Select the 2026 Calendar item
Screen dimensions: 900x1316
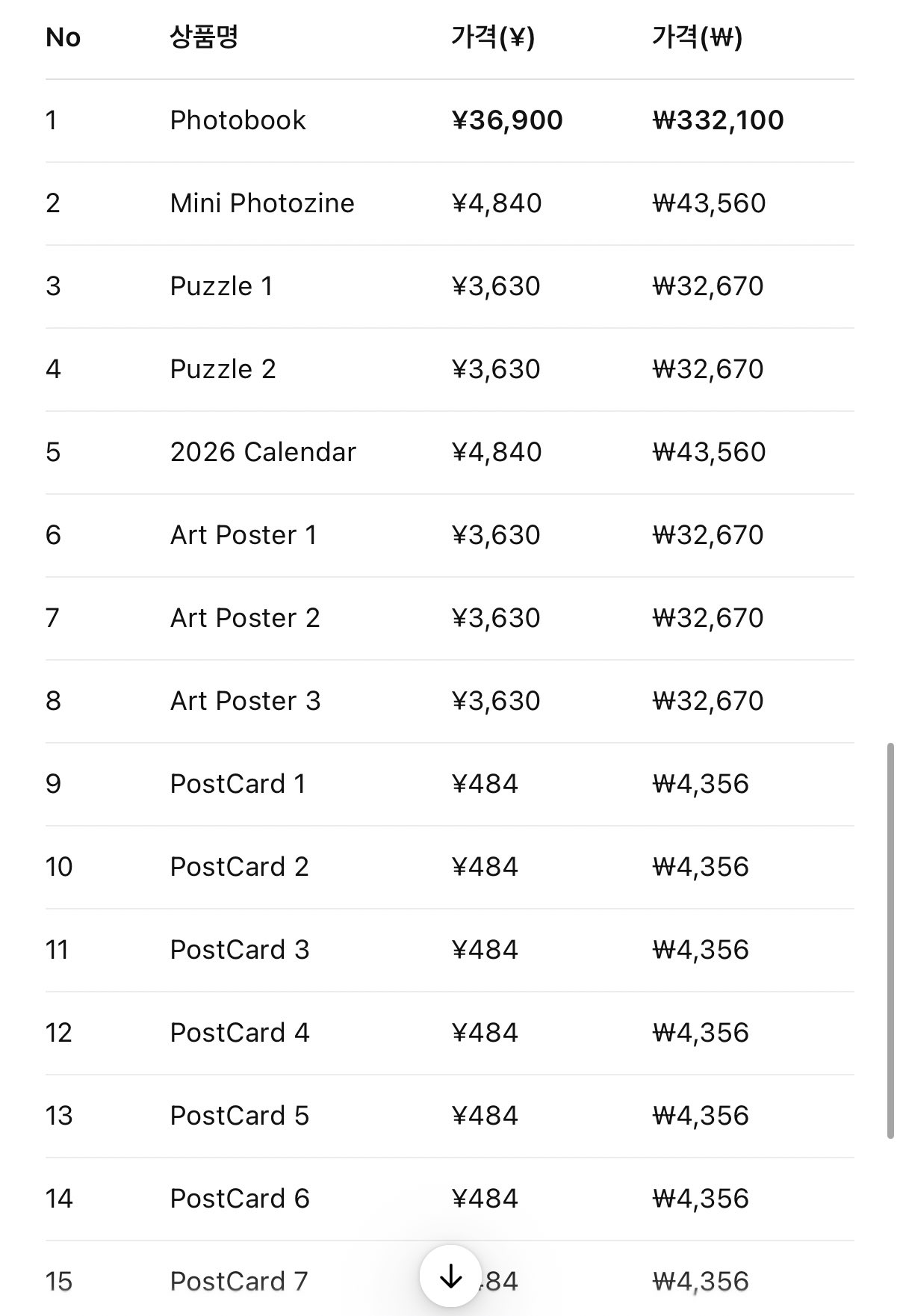tap(263, 452)
